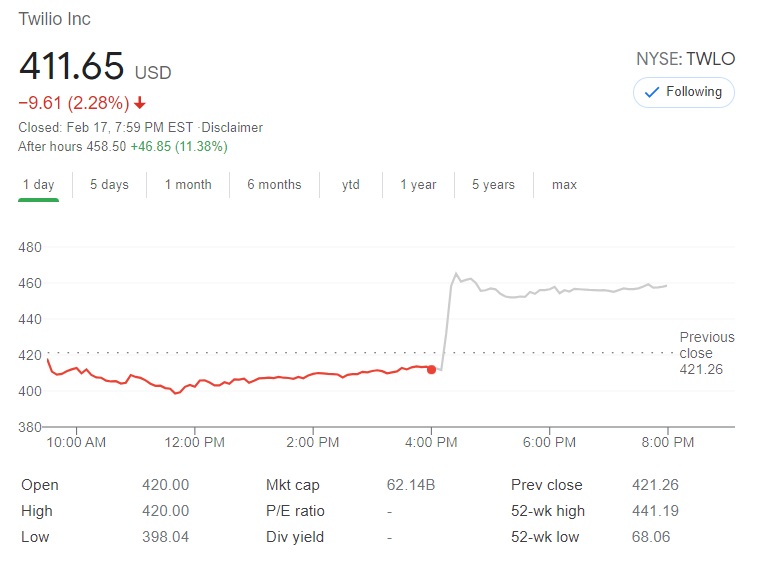Click the blue checkmark icon in Following
The height and width of the screenshot is (565, 759).
point(652,92)
